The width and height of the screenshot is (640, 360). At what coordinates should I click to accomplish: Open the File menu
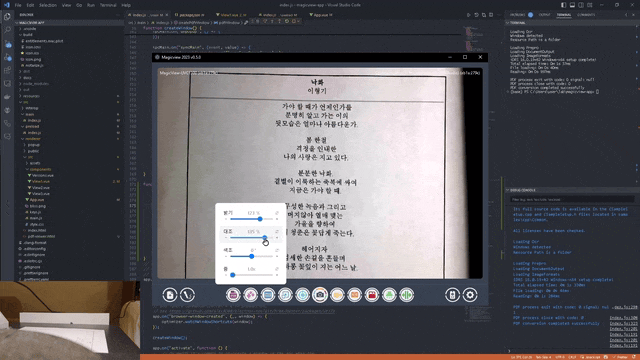[18, 5]
